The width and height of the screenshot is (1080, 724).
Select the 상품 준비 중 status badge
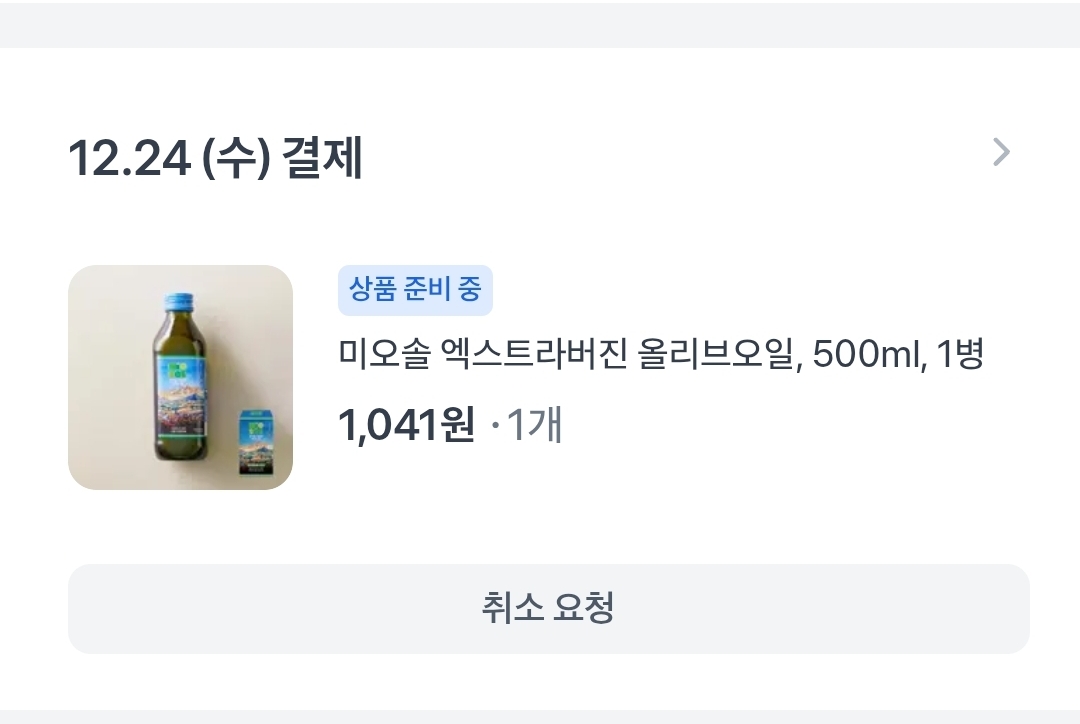(415, 290)
